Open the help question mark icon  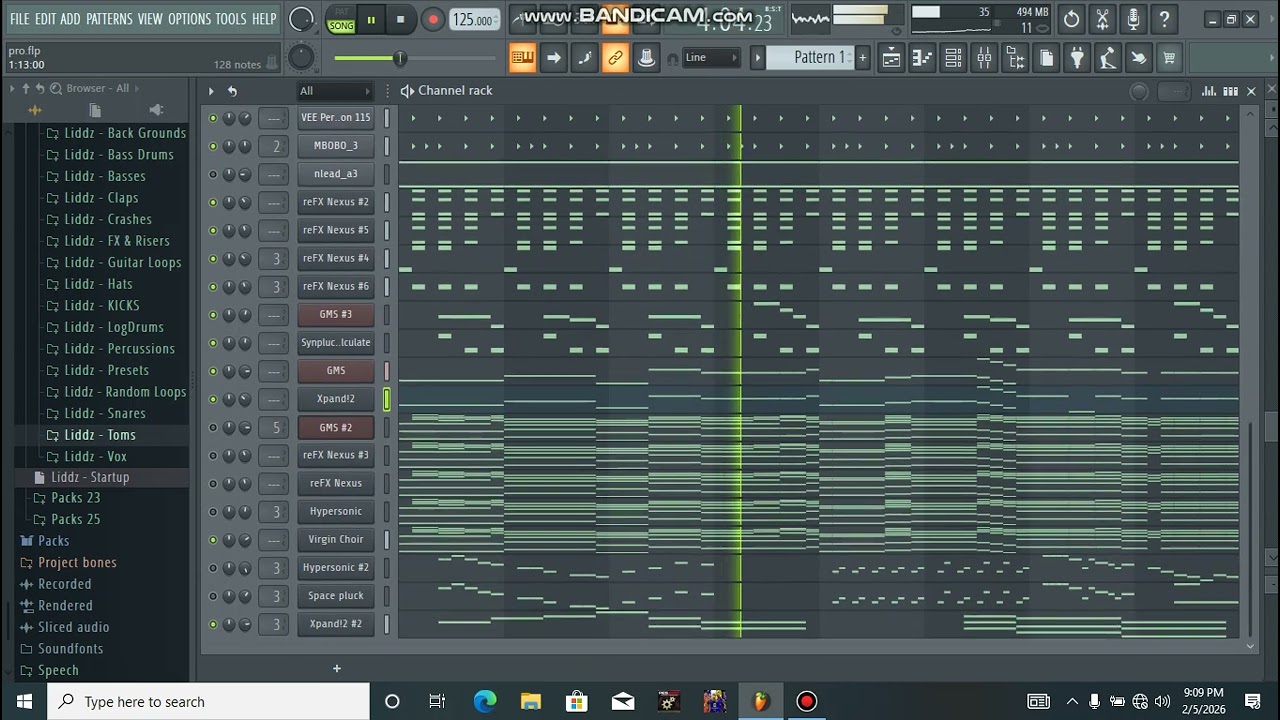[x=1164, y=19]
